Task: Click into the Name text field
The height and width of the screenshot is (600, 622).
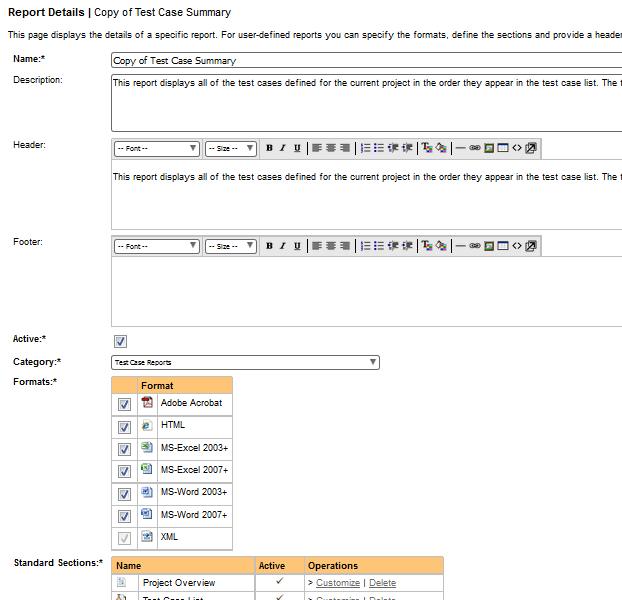Action: [x=366, y=60]
